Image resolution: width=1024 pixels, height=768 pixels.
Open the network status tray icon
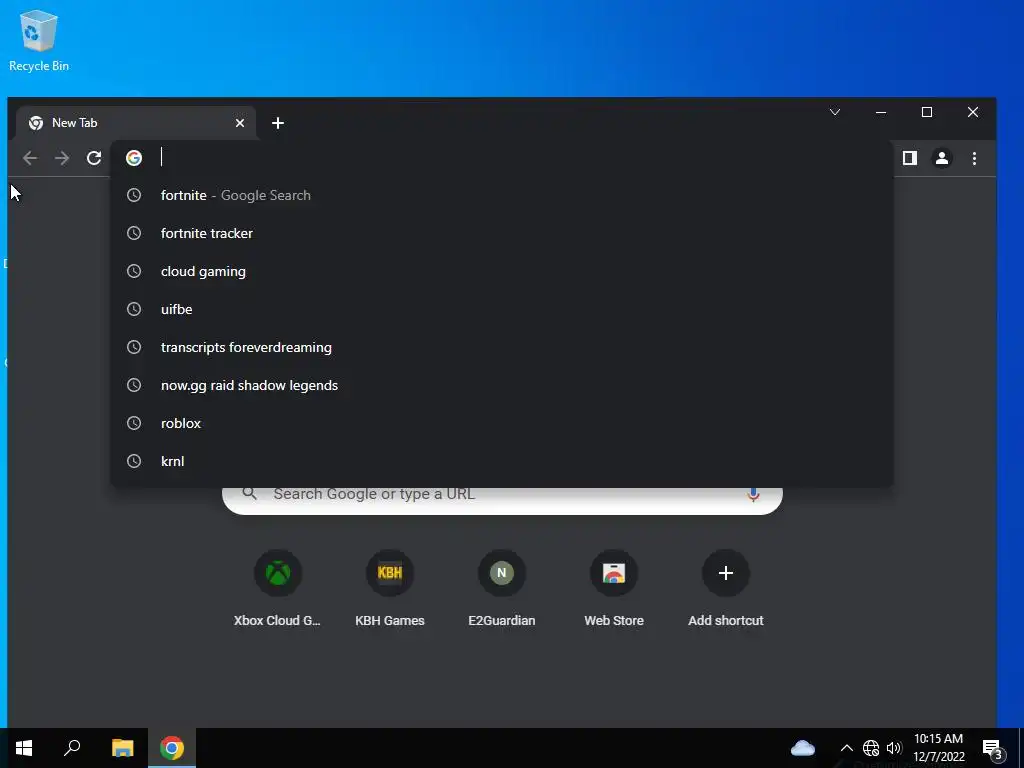tap(871, 748)
